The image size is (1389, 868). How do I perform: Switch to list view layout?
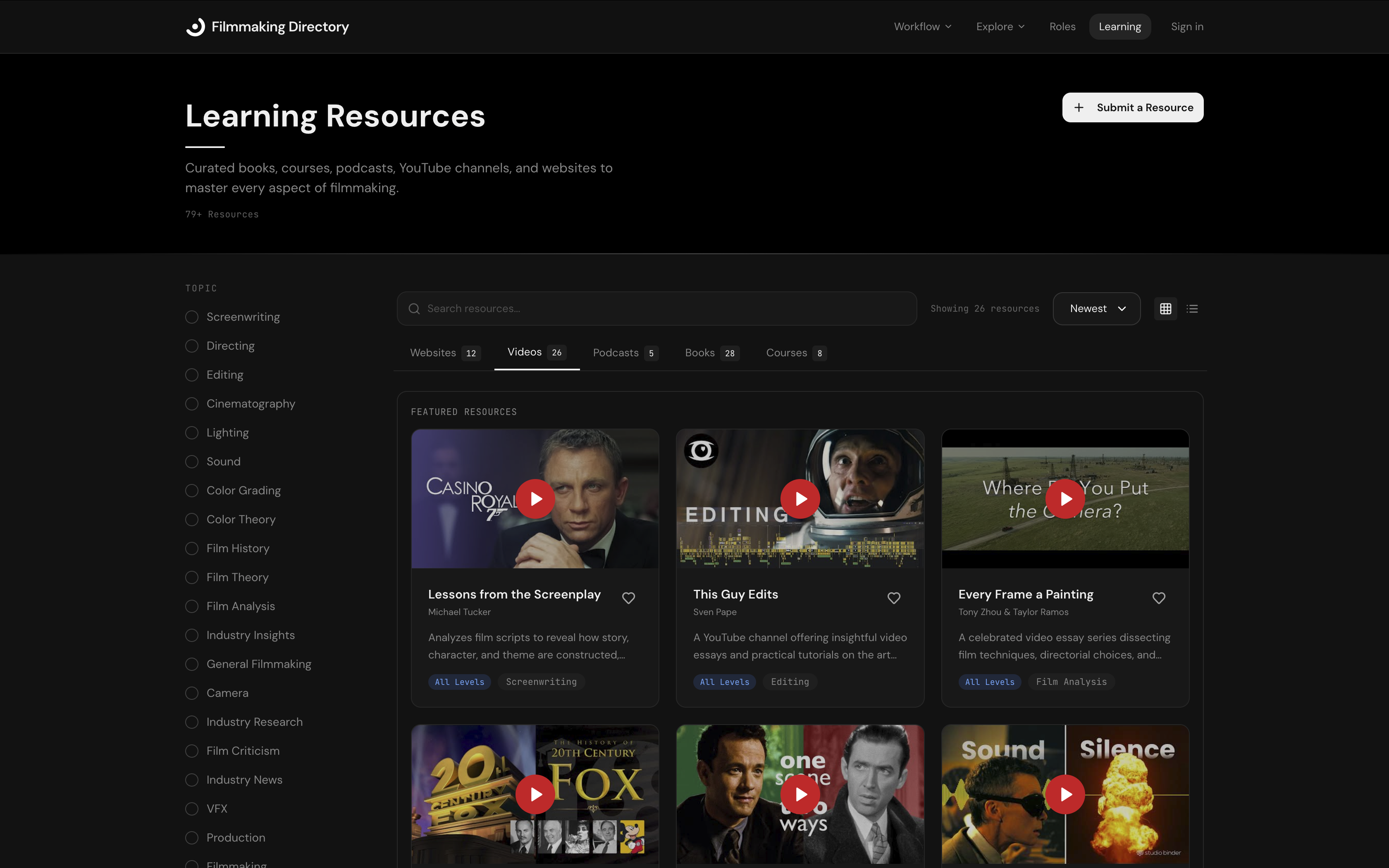click(x=1192, y=308)
